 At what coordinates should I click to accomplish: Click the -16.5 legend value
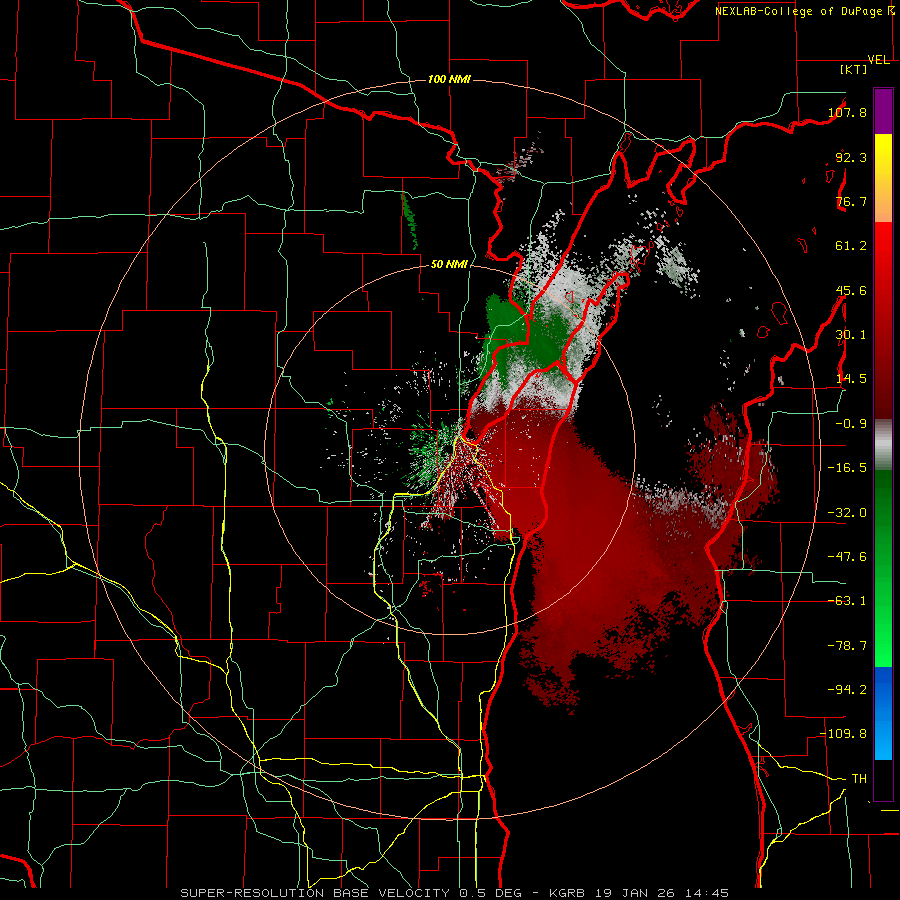click(847, 468)
